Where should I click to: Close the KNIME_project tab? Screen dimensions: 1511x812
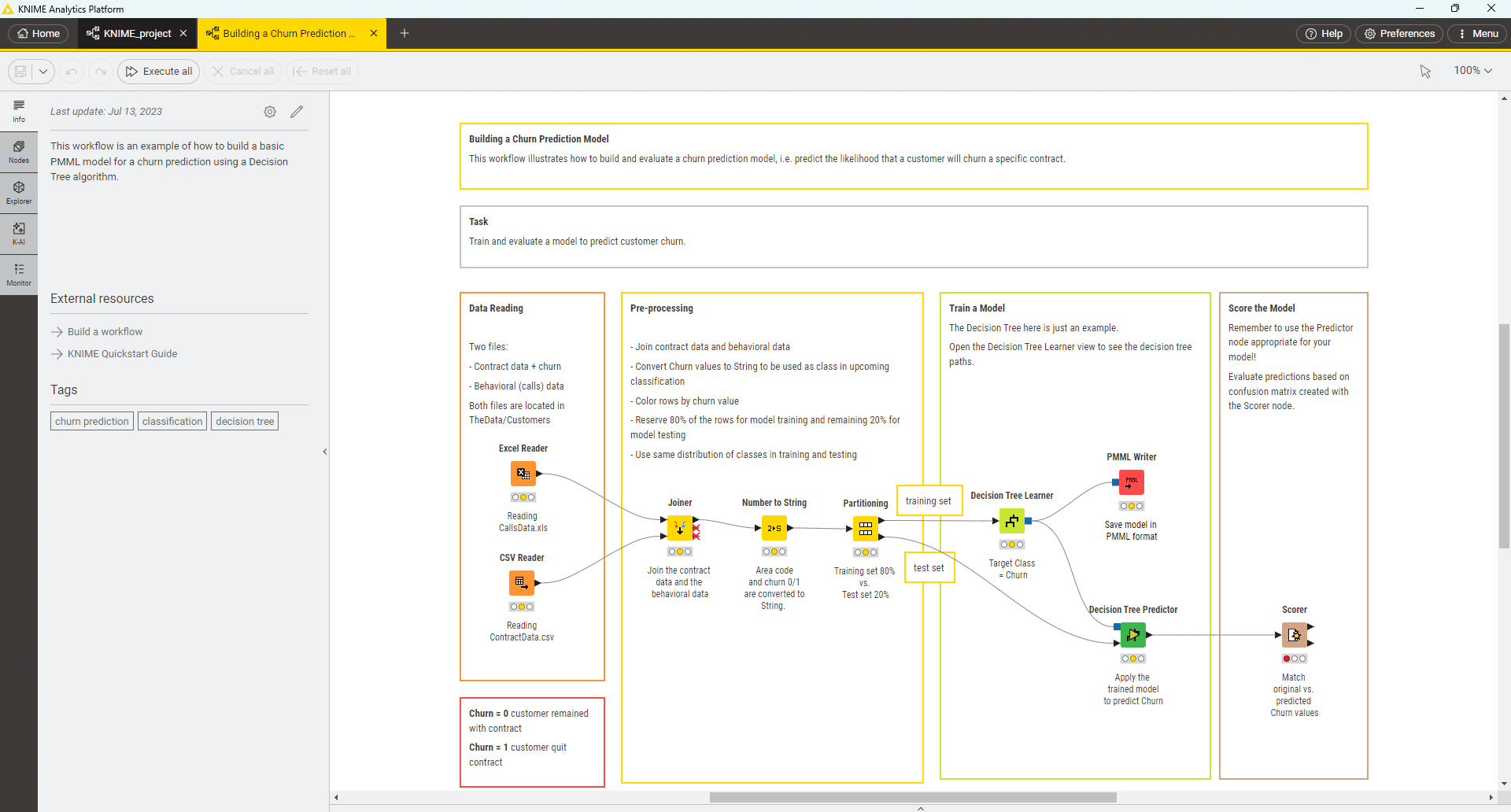[x=183, y=33]
